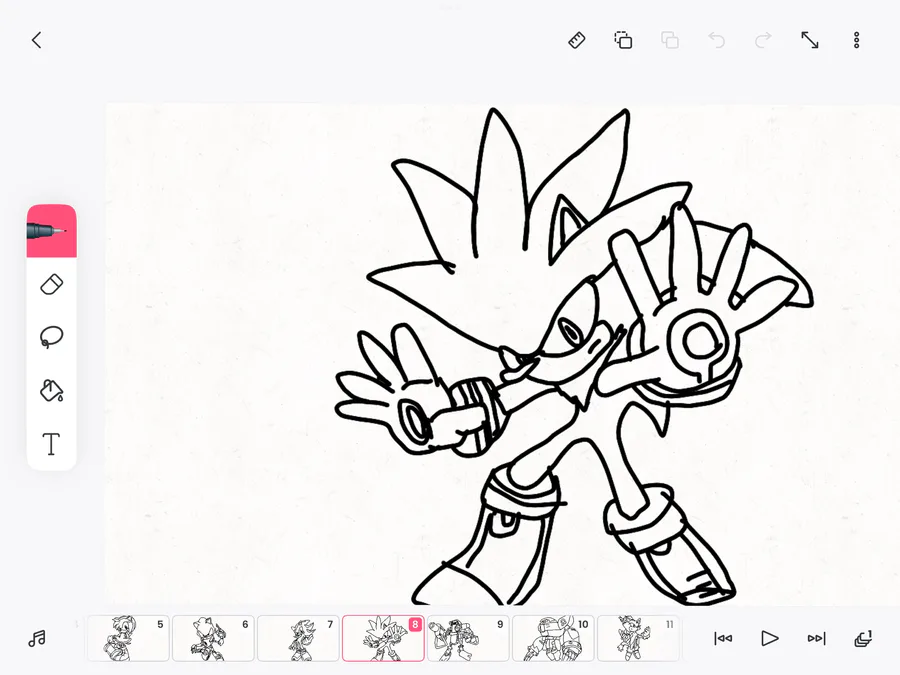Tap the copy frame icon
Screen dimensions: 900x675
[623, 40]
